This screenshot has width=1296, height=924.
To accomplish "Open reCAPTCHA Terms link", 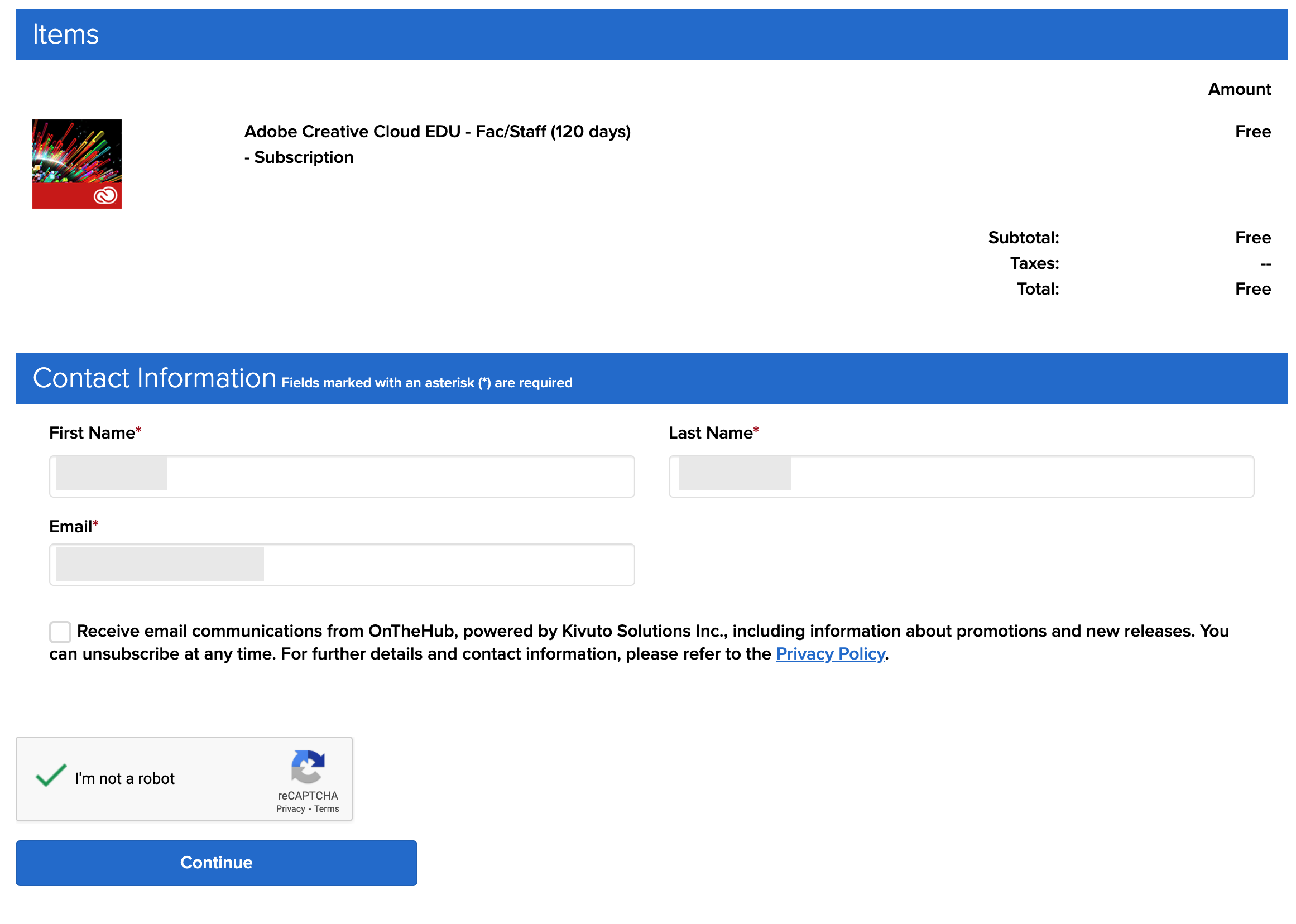I will click(x=326, y=809).
